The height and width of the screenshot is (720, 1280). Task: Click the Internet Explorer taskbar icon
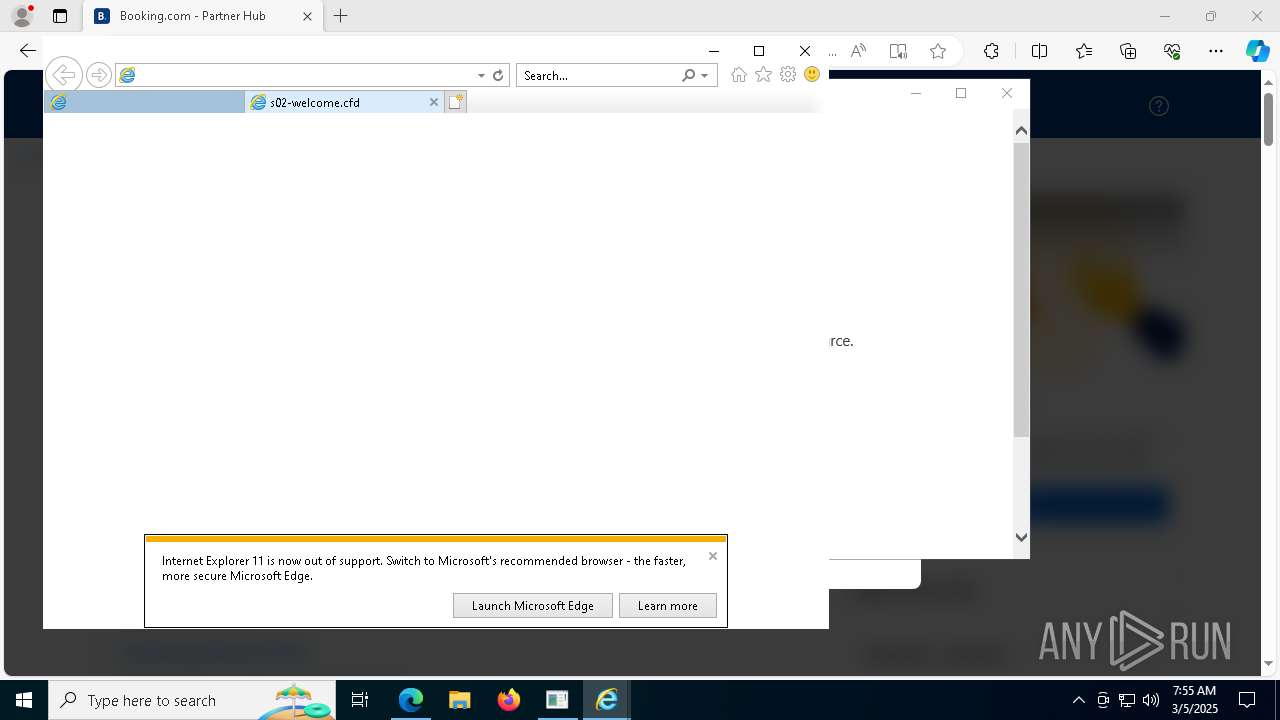(x=607, y=700)
